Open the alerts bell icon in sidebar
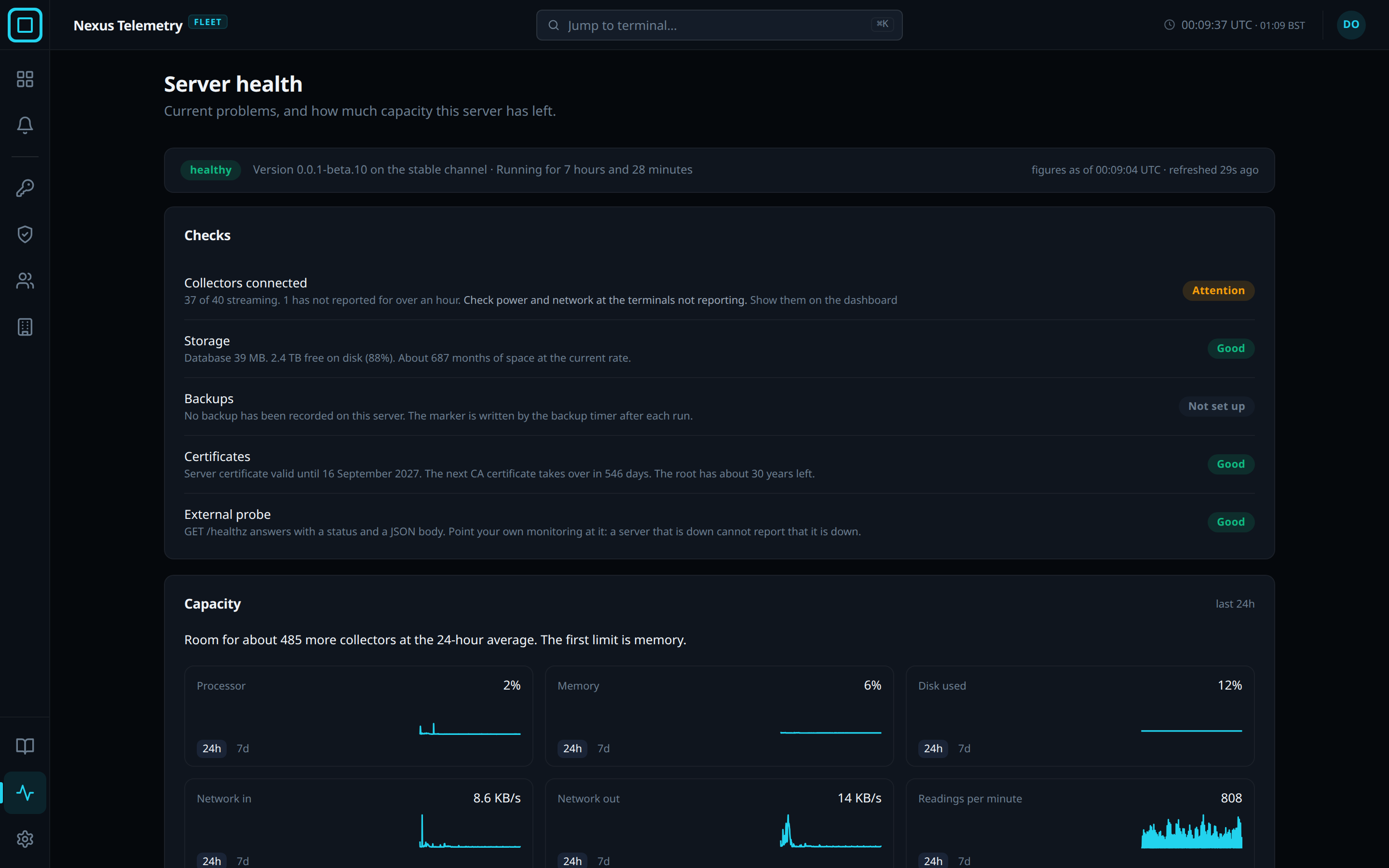Image resolution: width=1389 pixels, height=868 pixels. [25, 125]
